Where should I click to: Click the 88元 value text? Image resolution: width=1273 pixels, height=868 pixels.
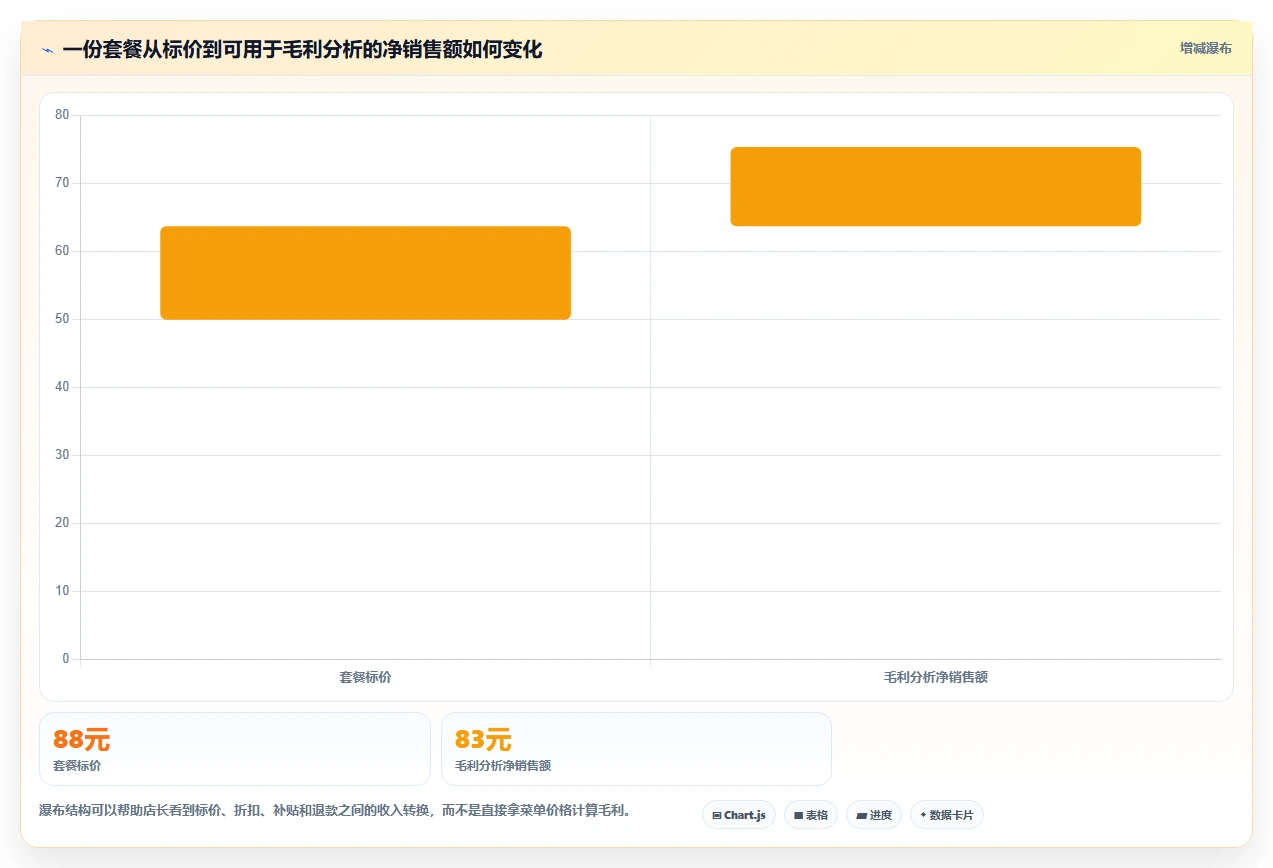[81, 740]
